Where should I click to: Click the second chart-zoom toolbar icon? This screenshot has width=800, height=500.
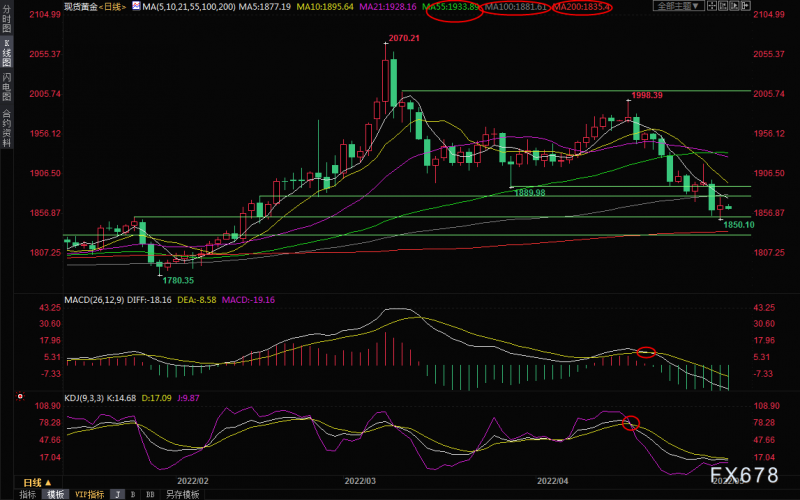click(723, 6)
